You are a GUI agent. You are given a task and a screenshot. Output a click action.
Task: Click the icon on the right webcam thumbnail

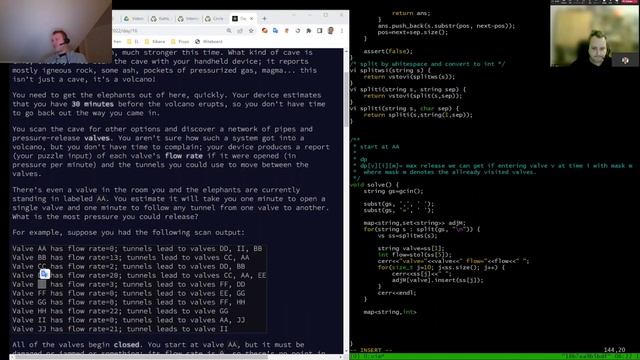click(x=625, y=60)
